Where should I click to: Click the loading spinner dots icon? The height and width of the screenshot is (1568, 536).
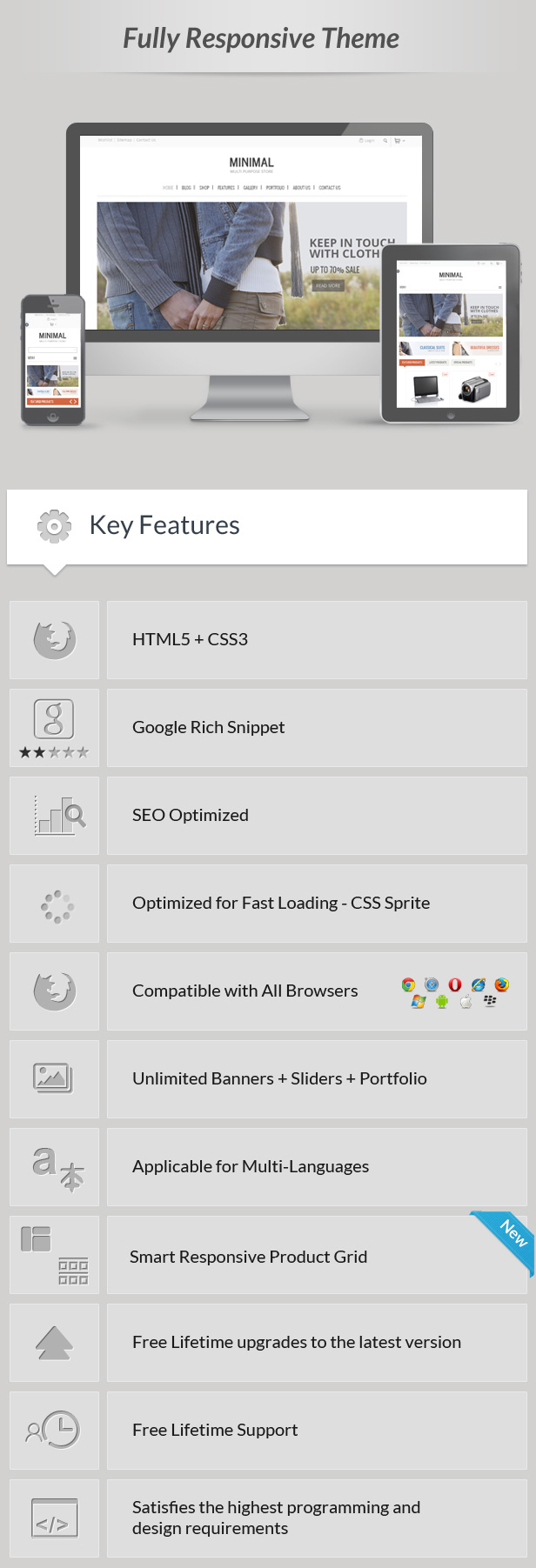click(57, 906)
